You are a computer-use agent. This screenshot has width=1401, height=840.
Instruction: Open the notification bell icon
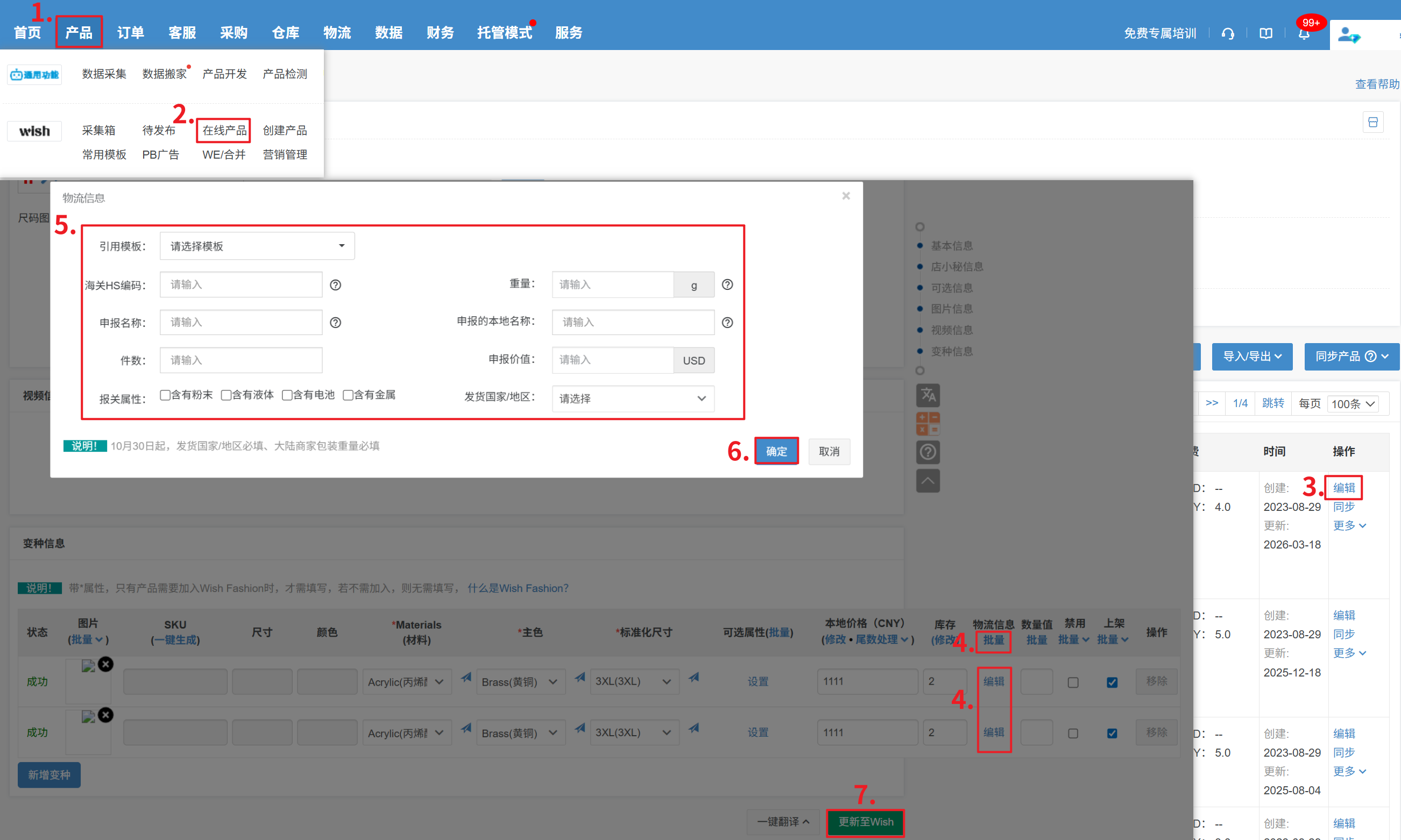[x=1304, y=34]
